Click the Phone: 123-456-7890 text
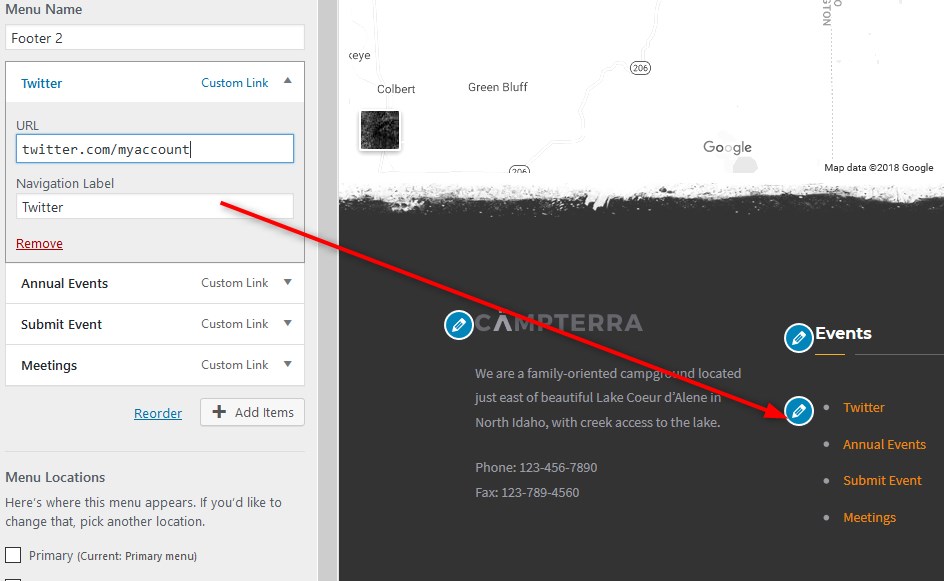The width and height of the screenshot is (944, 581). click(x=536, y=467)
